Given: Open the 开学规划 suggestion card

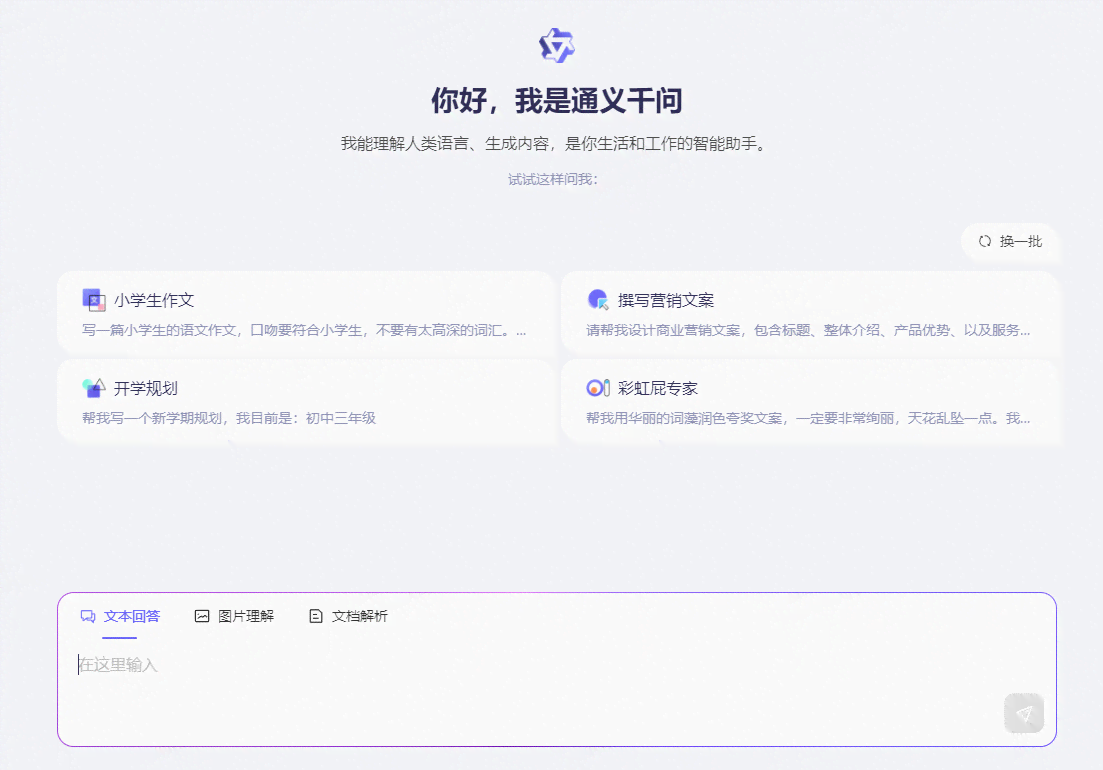Looking at the screenshot, I should (306, 401).
